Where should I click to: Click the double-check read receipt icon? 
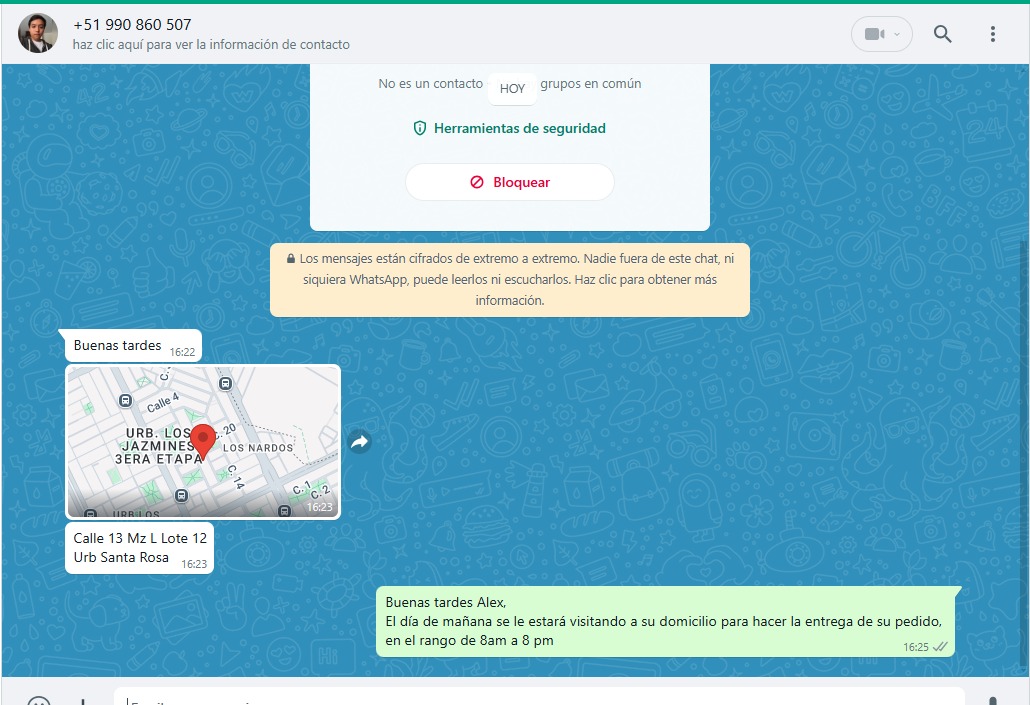(940, 647)
